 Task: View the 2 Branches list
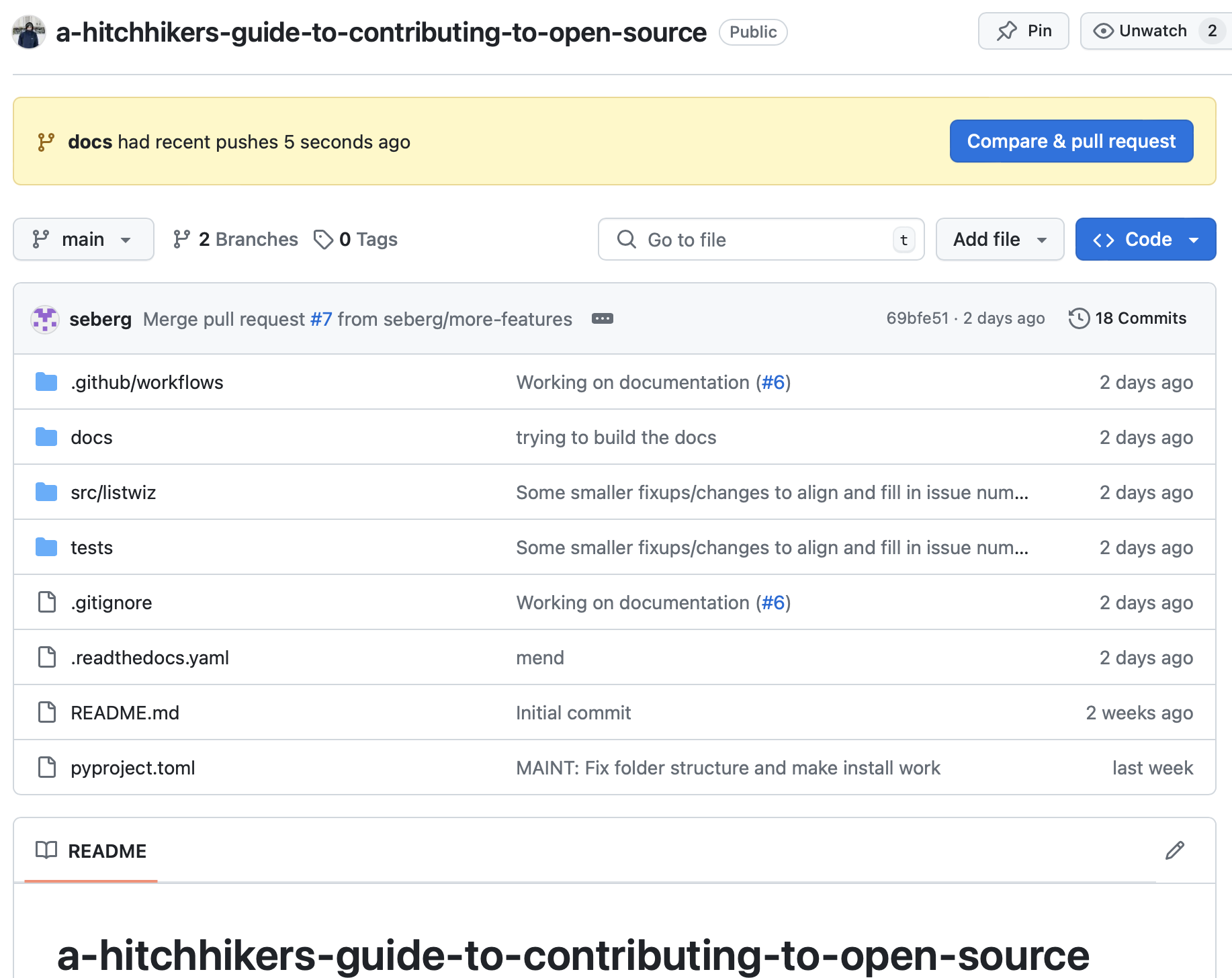pos(235,239)
